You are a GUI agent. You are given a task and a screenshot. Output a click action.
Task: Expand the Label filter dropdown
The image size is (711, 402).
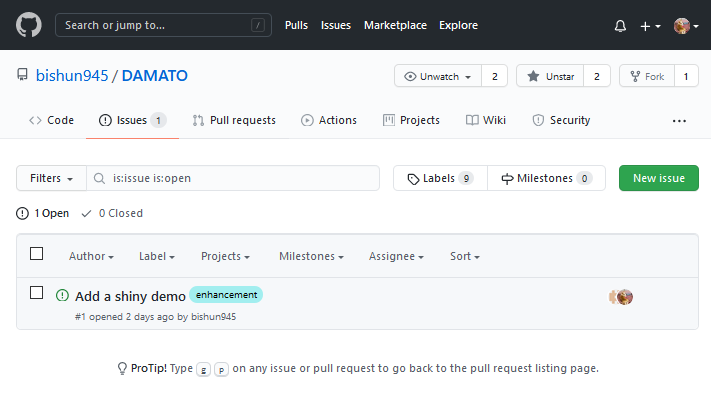[156, 256]
